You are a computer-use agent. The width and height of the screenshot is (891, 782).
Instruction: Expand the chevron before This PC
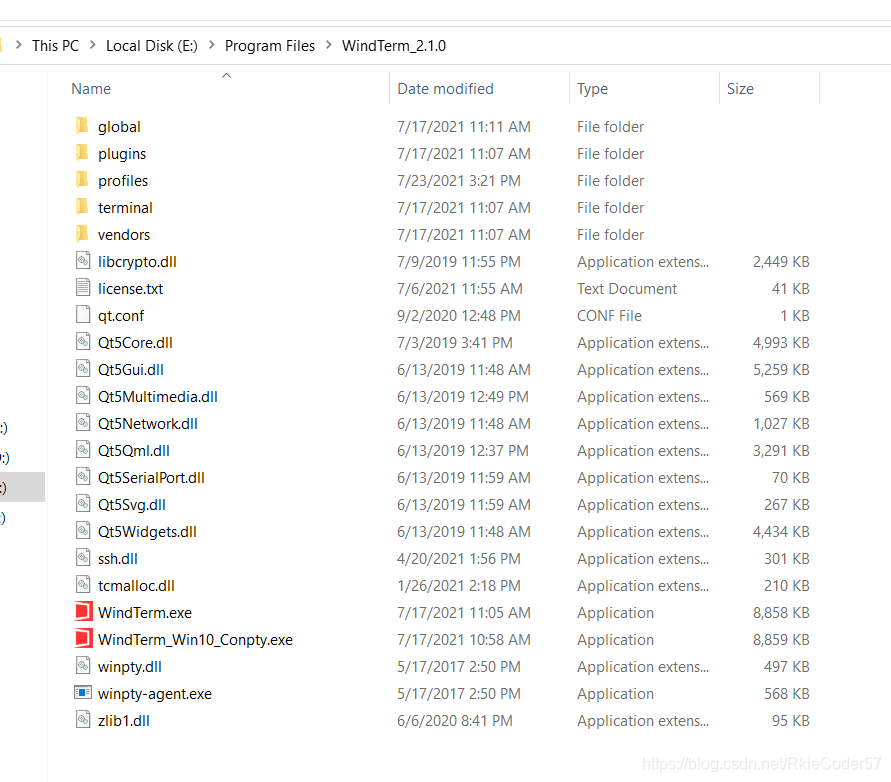pyautogui.click(x=19, y=45)
